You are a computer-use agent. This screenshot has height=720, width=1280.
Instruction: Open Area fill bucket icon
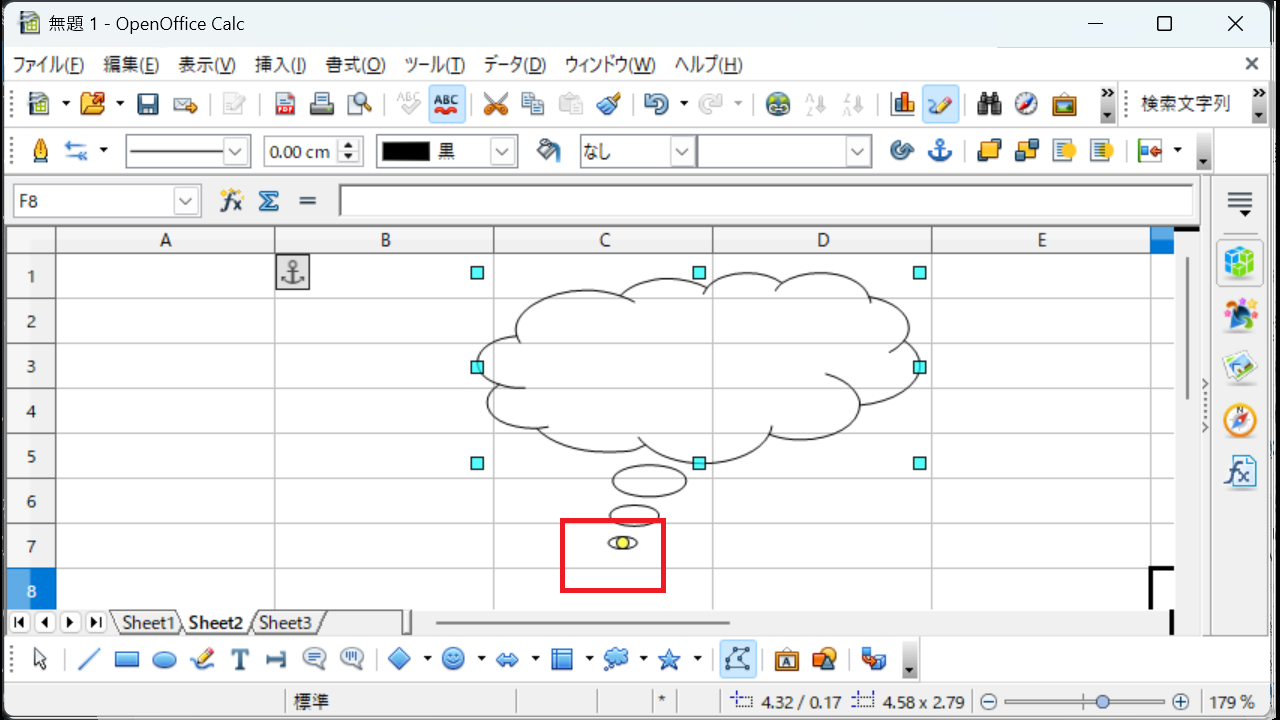pyautogui.click(x=548, y=151)
